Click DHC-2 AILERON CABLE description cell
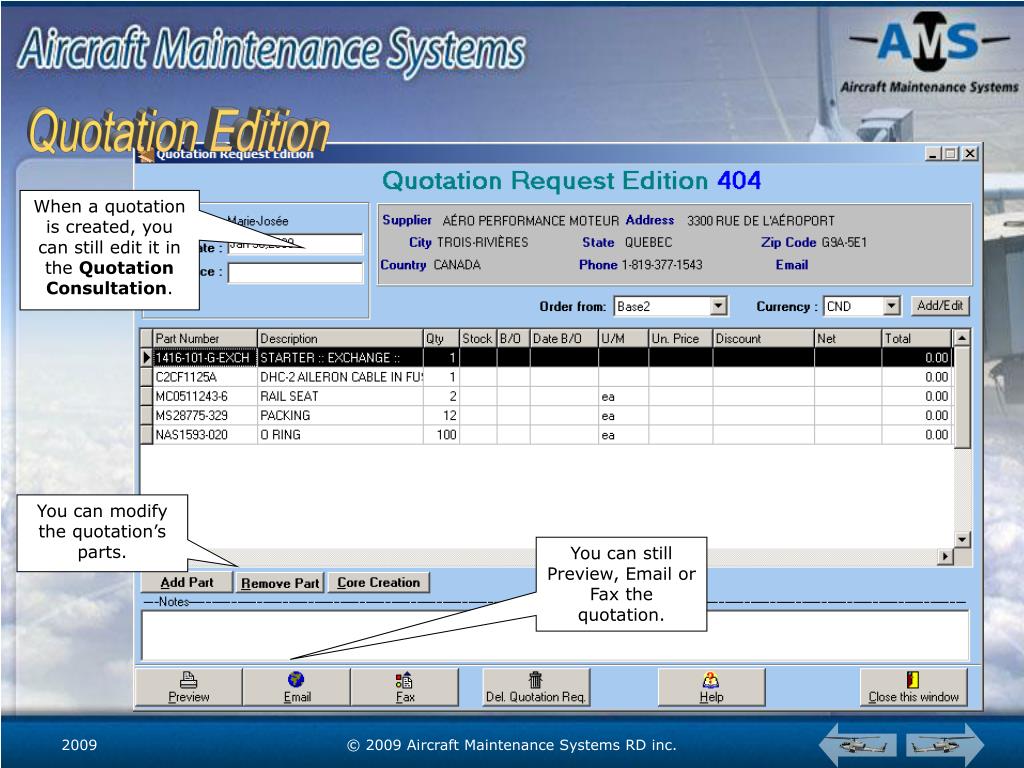The height and width of the screenshot is (768, 1024). coord(340,377)
